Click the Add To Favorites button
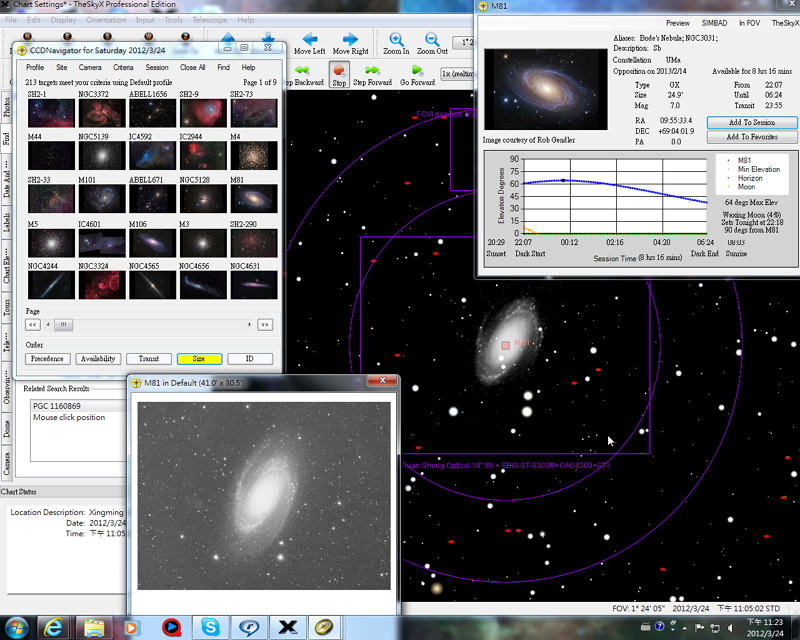 (751, 136)
